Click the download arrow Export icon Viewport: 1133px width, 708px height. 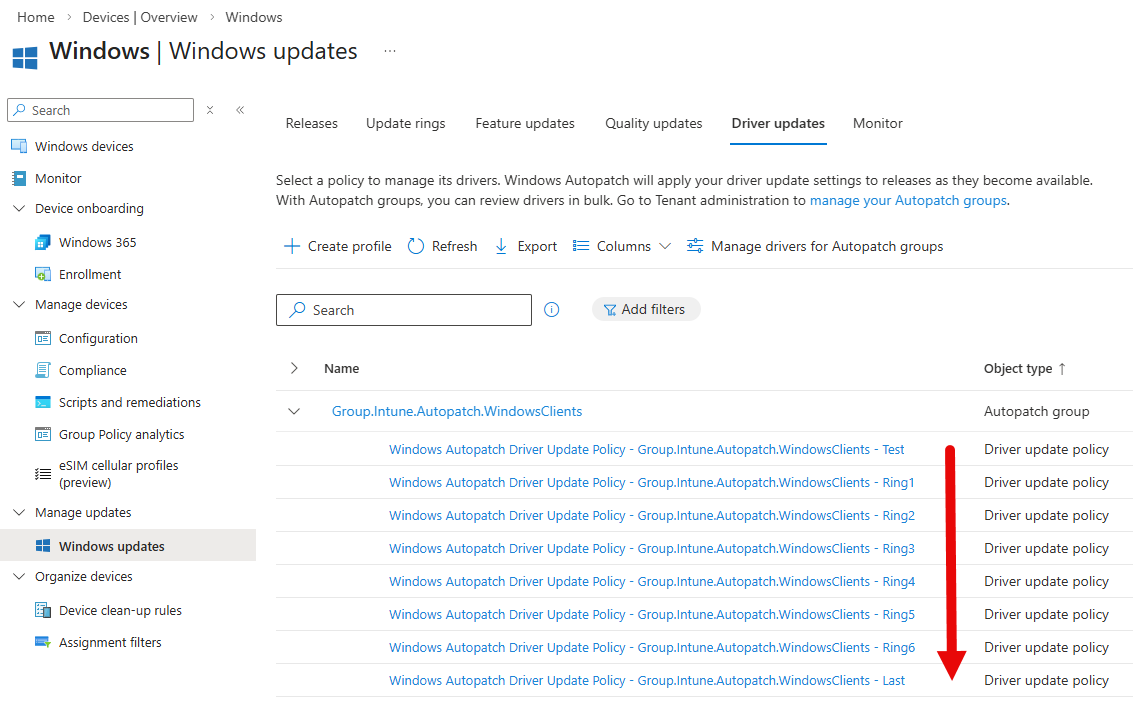pyautogui.click(x=501, y=246)
